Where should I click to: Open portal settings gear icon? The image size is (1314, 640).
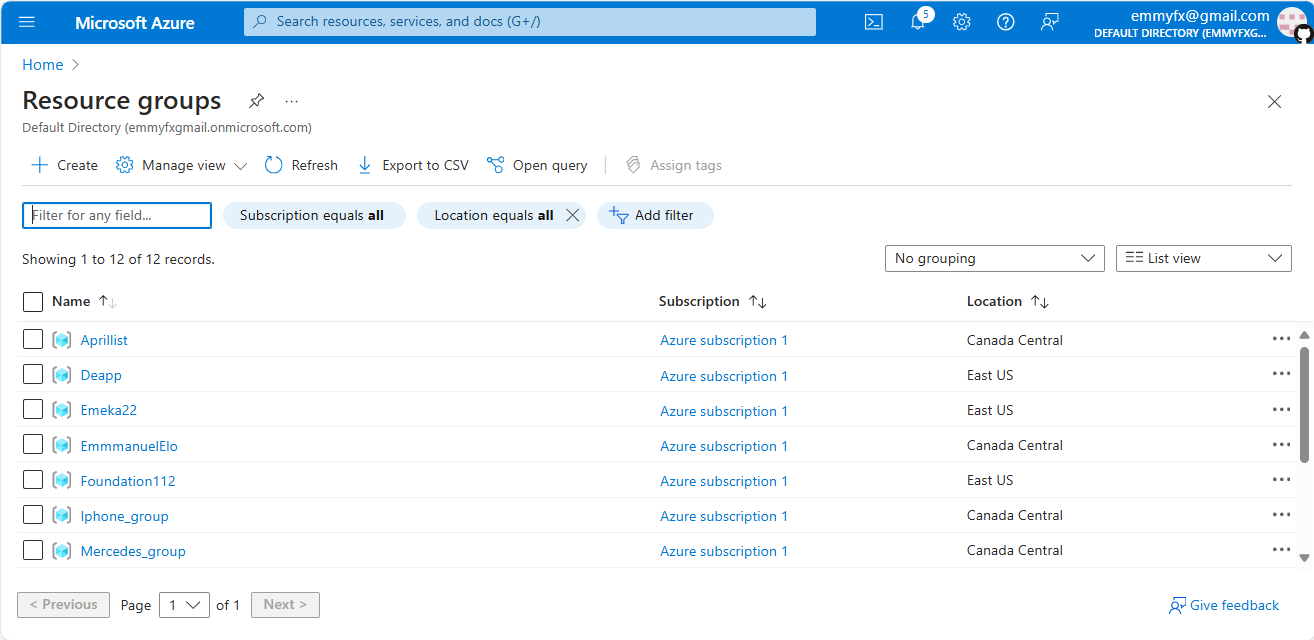pos(961,22)
